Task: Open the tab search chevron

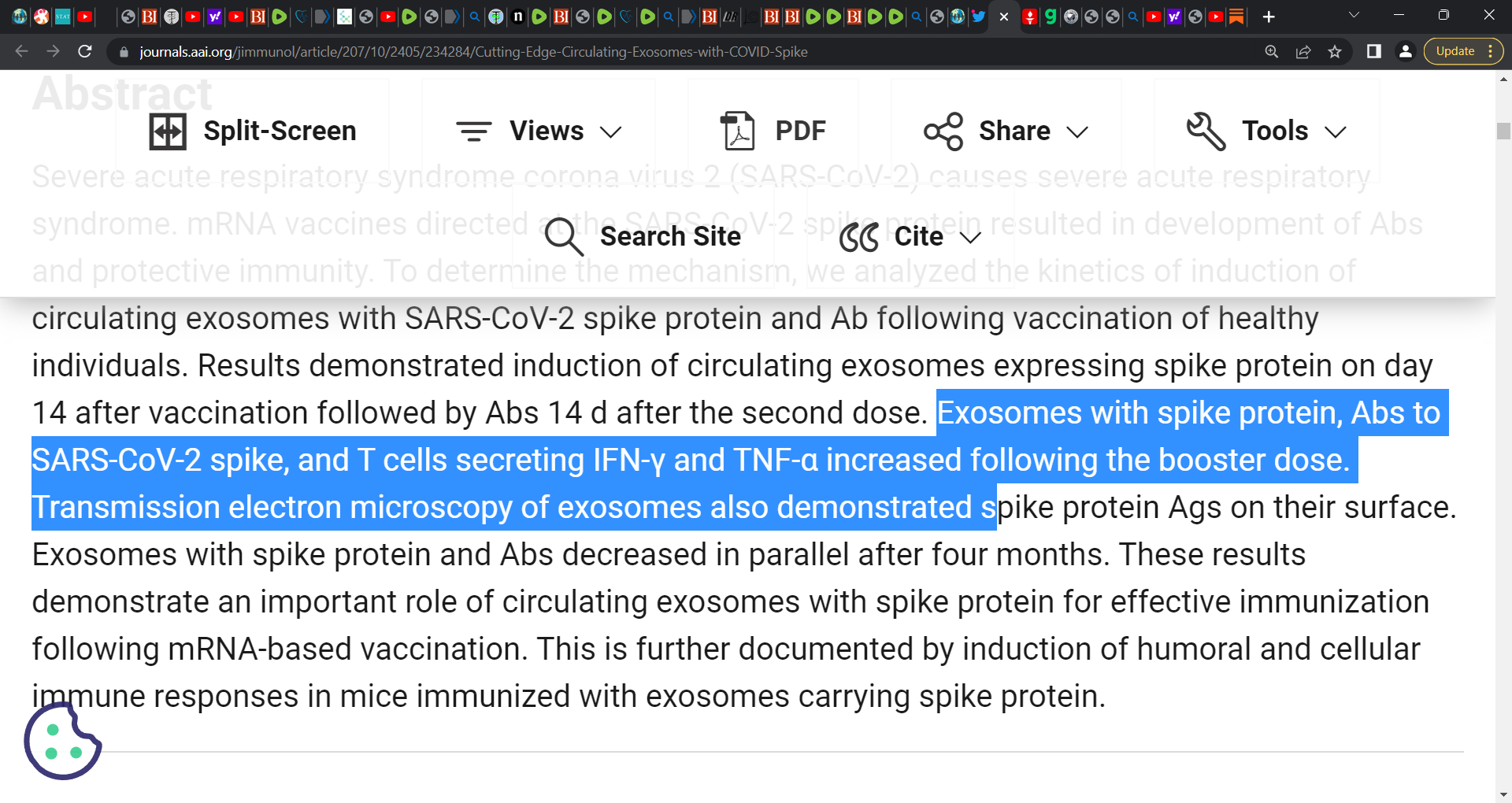Action: click(1354, 15)
